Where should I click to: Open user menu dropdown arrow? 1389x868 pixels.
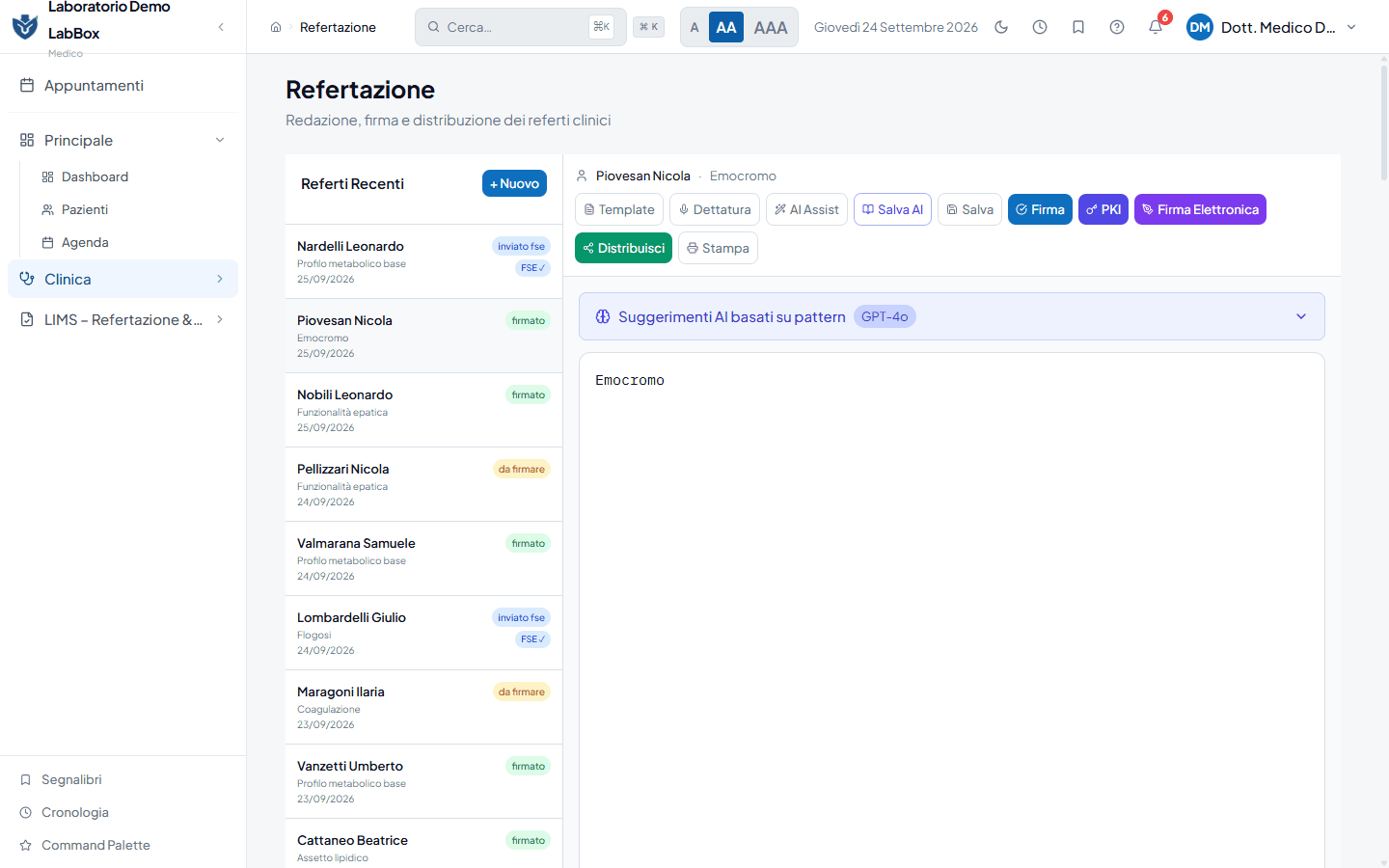coord(1351,27)
